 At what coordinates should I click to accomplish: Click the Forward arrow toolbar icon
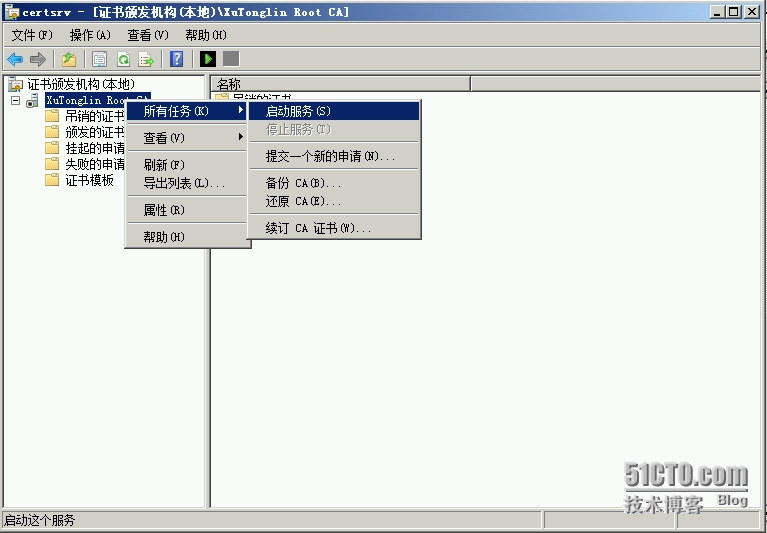pyautogui.click(x=38, y=60)
